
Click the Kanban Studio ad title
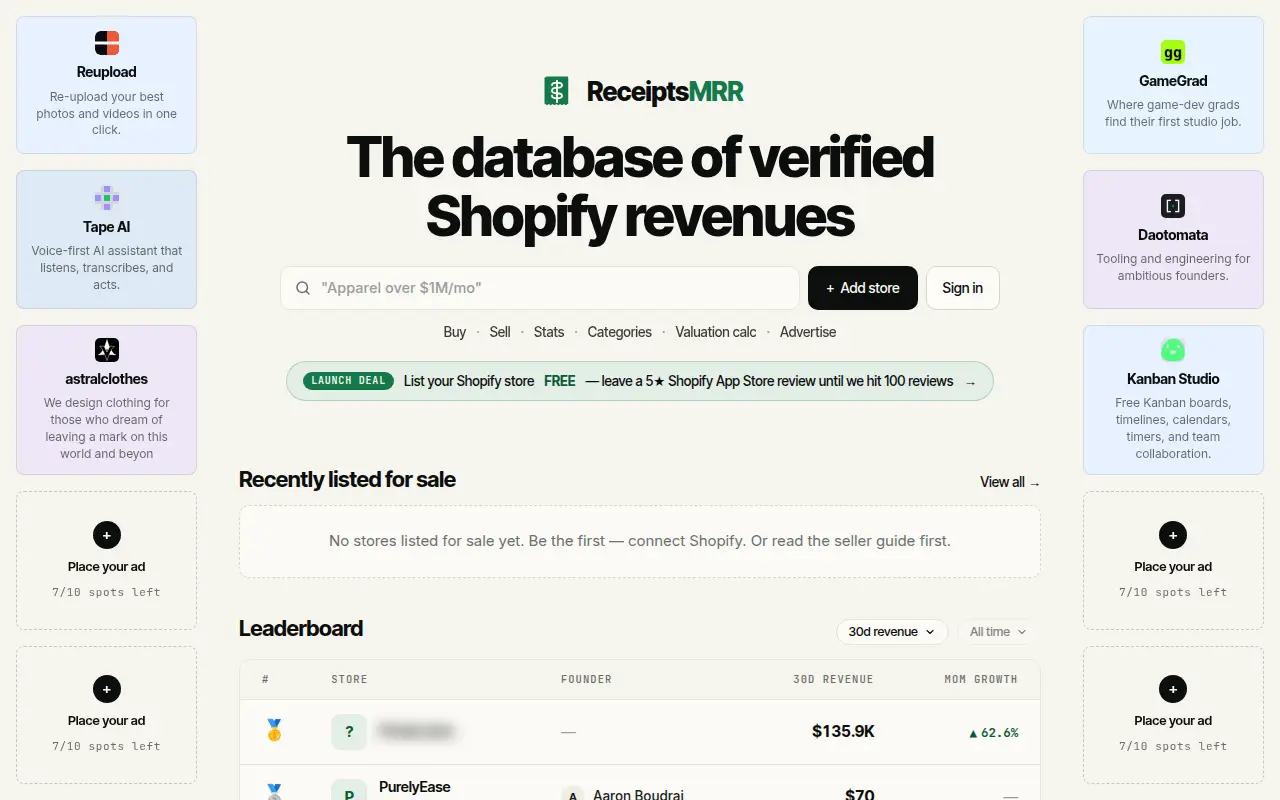tap(1173, 379)
